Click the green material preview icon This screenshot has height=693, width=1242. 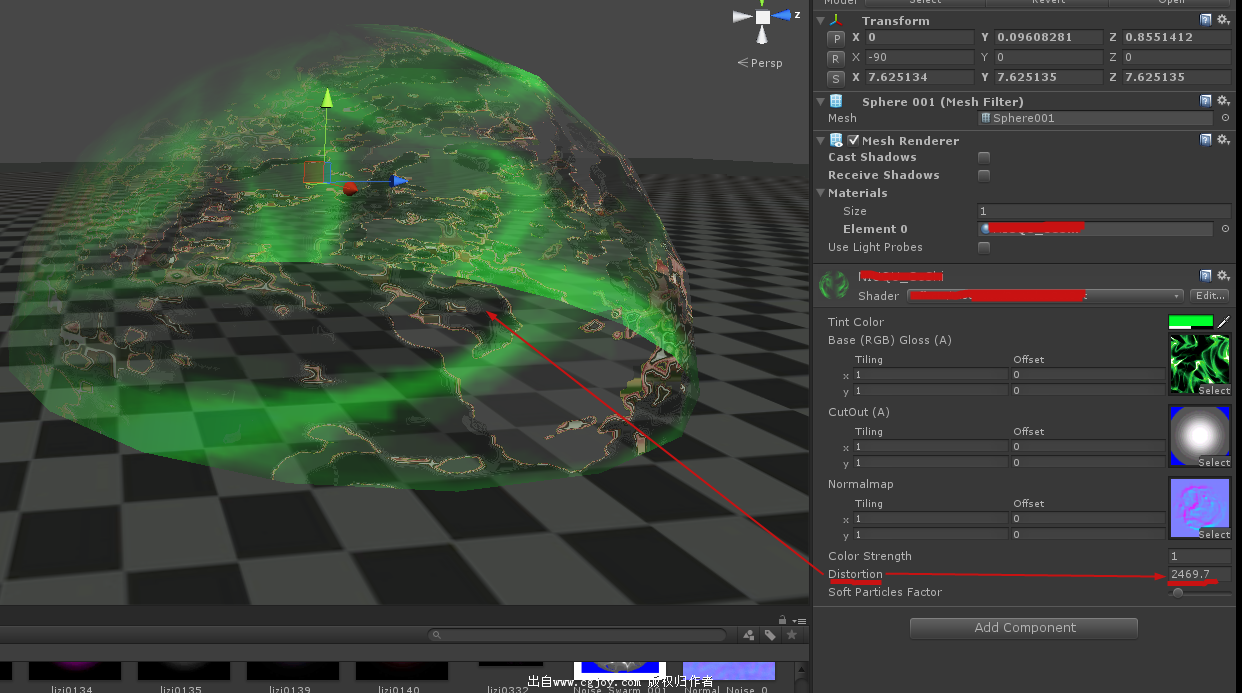coord(834,285)
